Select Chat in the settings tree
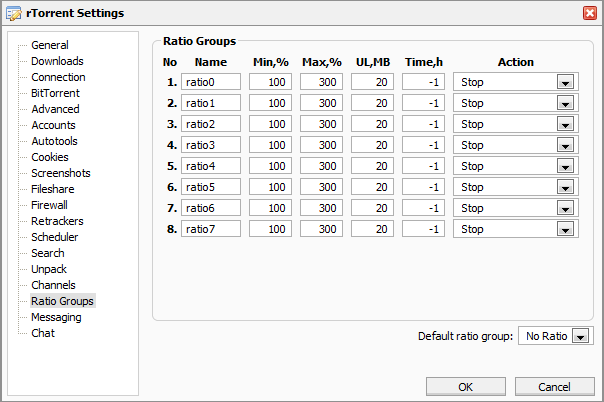The image size is (604, 402). [43, 333]
